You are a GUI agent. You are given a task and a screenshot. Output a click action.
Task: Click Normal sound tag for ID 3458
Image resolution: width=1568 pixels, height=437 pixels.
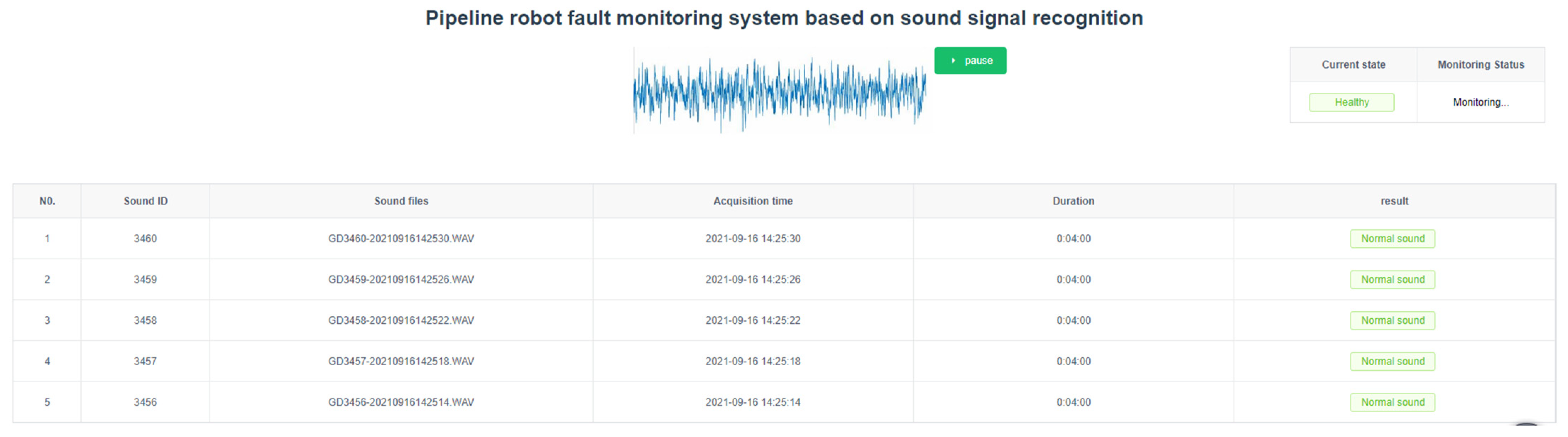coord(1392,320)
